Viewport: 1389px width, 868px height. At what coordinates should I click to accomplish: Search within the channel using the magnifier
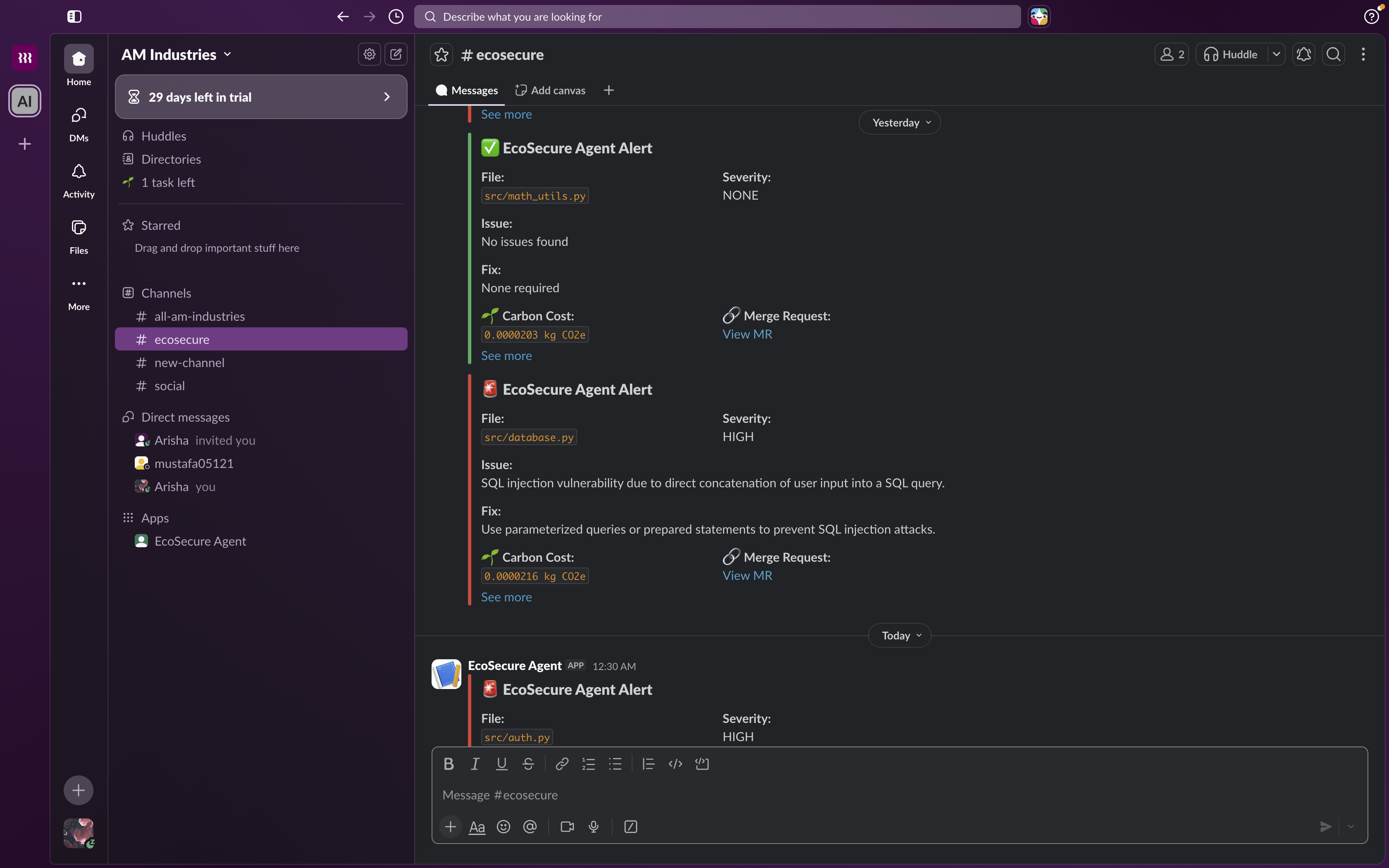pos(1333,55)
